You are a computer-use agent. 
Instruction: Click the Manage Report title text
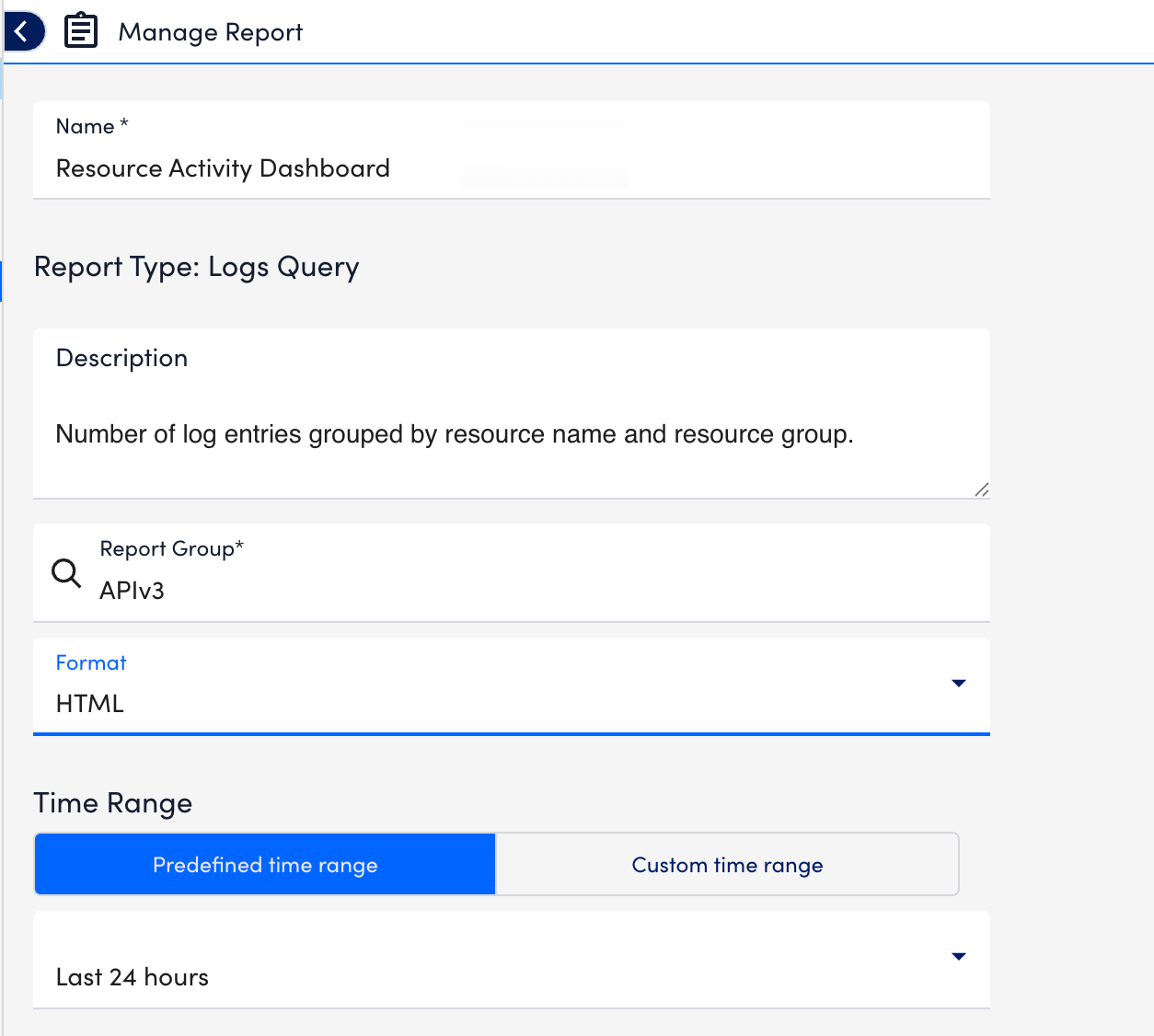(x=211, y=32)
